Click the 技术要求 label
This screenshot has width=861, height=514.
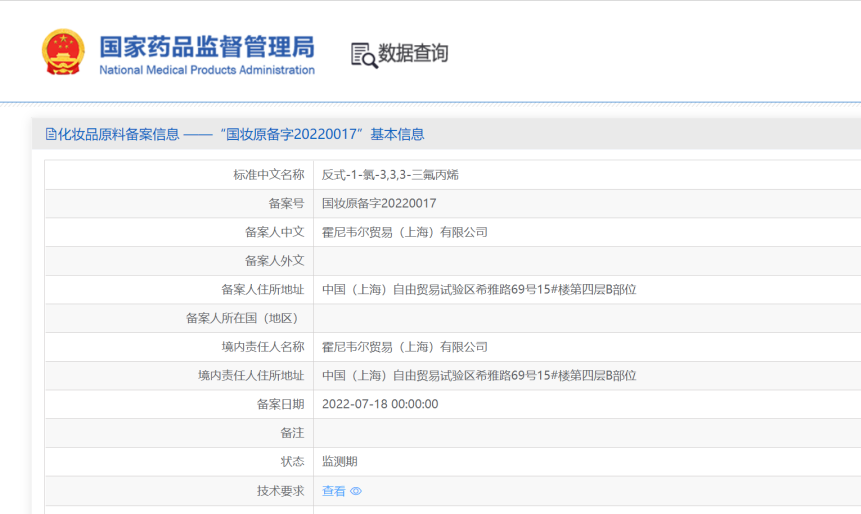coord(280,491)
